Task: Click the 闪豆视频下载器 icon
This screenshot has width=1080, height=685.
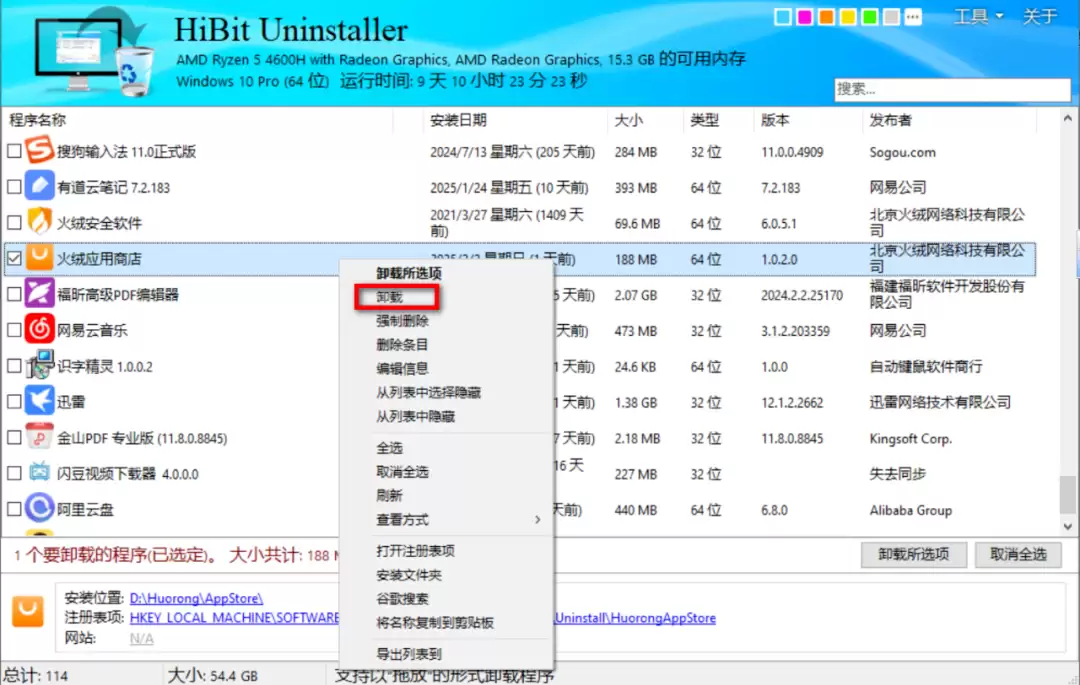Action: (39, 472)
